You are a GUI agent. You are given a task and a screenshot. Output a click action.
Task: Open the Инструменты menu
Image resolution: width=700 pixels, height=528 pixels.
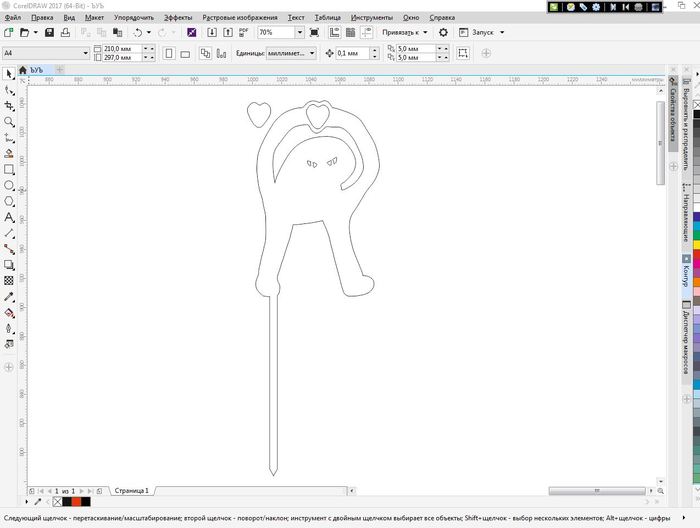click(371, 18)
